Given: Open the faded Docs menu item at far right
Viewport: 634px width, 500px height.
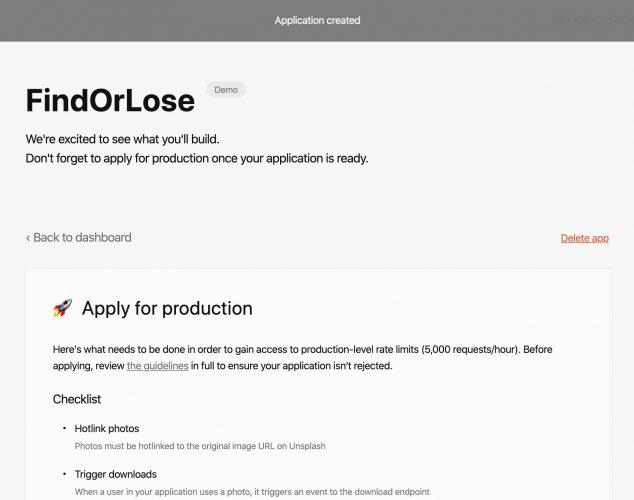Looking at the screenshot, I should coord(620,20).
